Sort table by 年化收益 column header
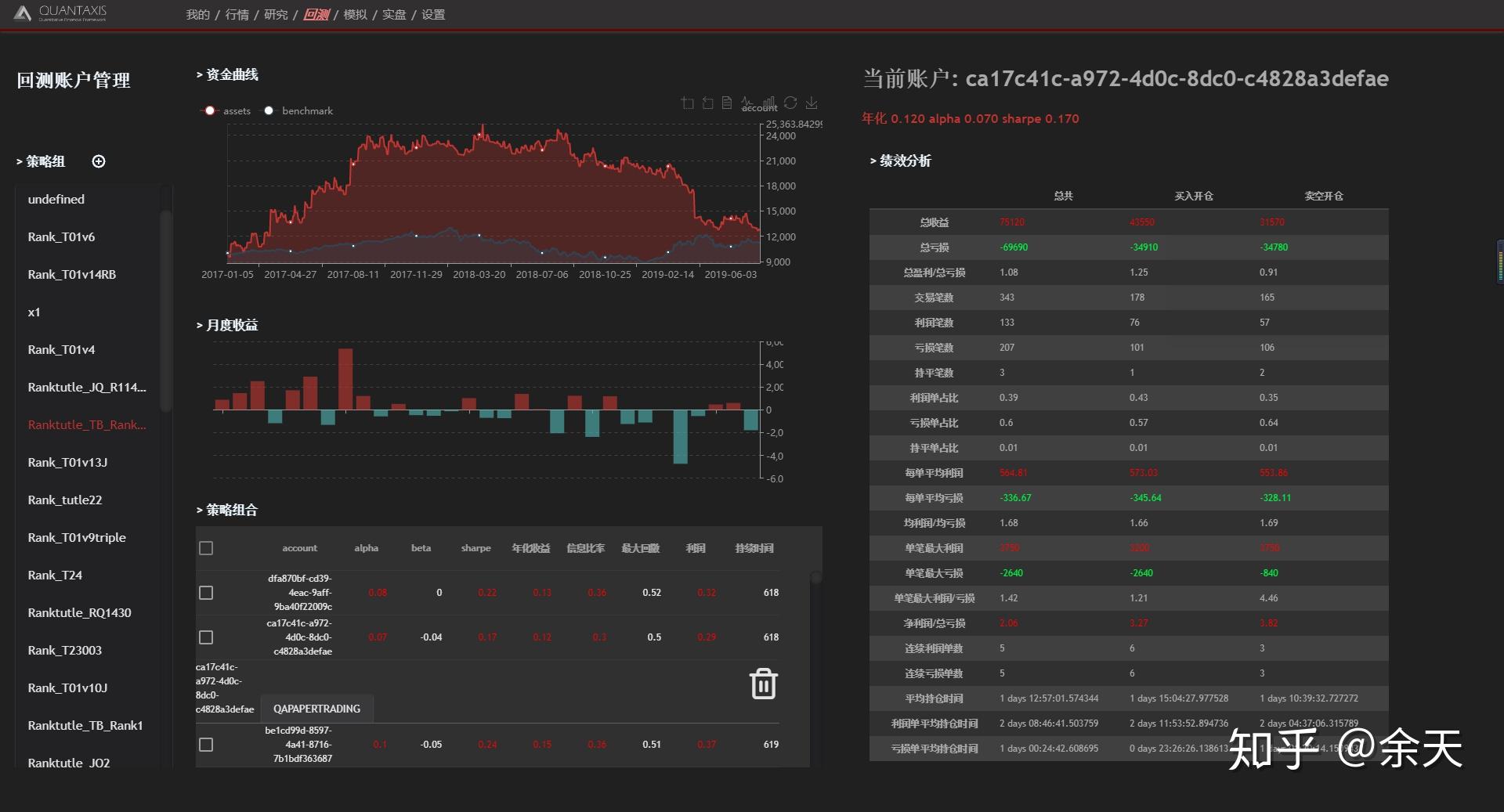Viewport: 1504px width, 812px height. coord(530,548)
